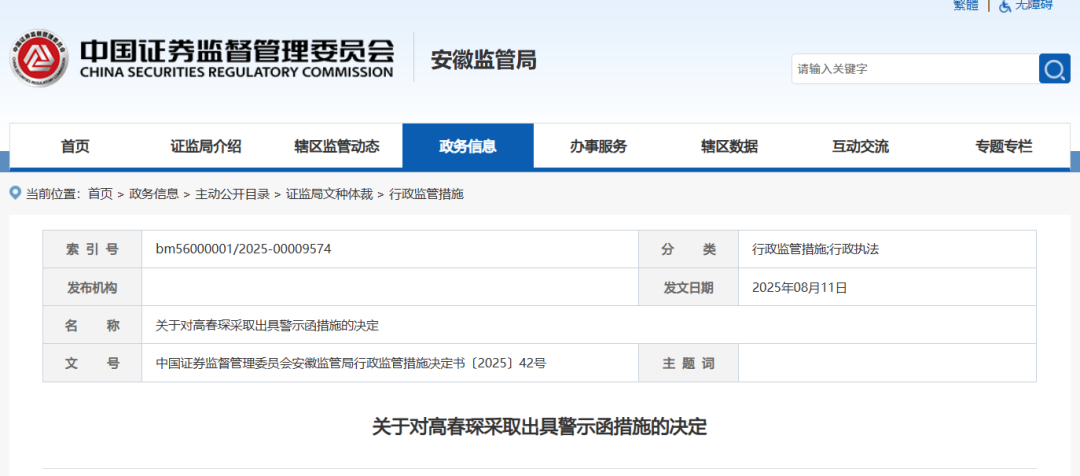
Task: Focus the 请输入关键字 search field
Action: tap(915, 69)
